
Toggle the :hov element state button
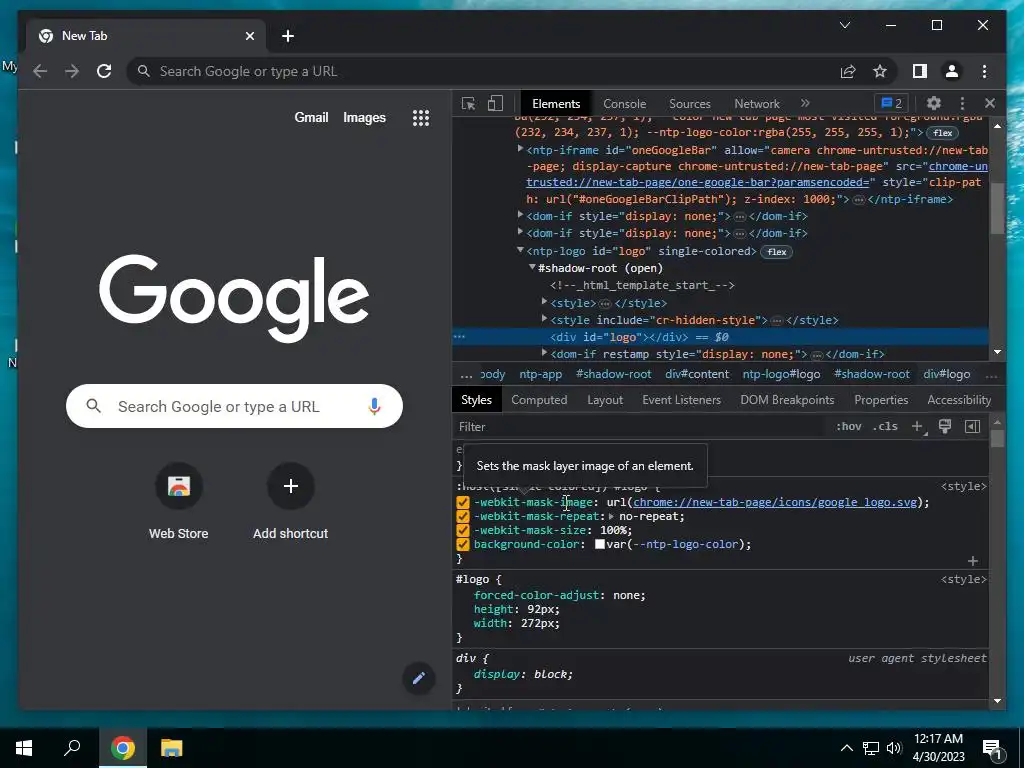pyautogui.click(x=848, y=426)
